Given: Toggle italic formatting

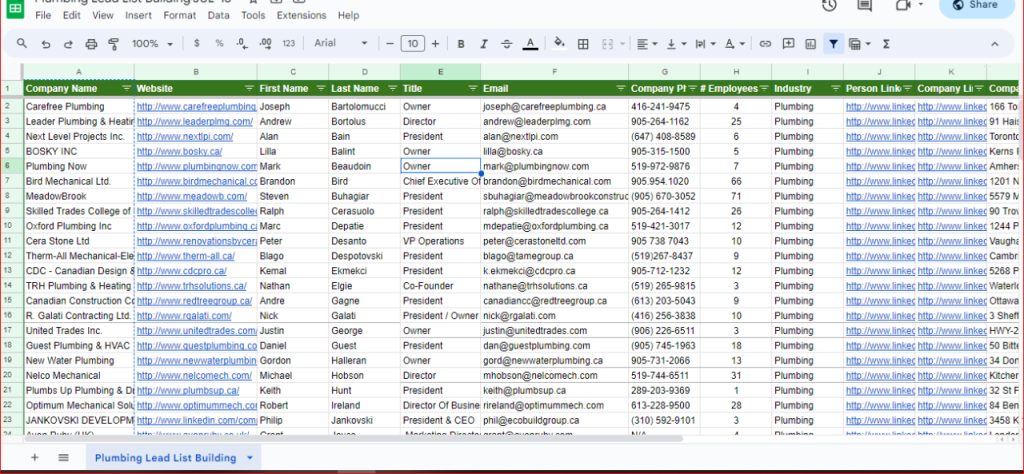Looking at the screenshot, I should (484, 44).
